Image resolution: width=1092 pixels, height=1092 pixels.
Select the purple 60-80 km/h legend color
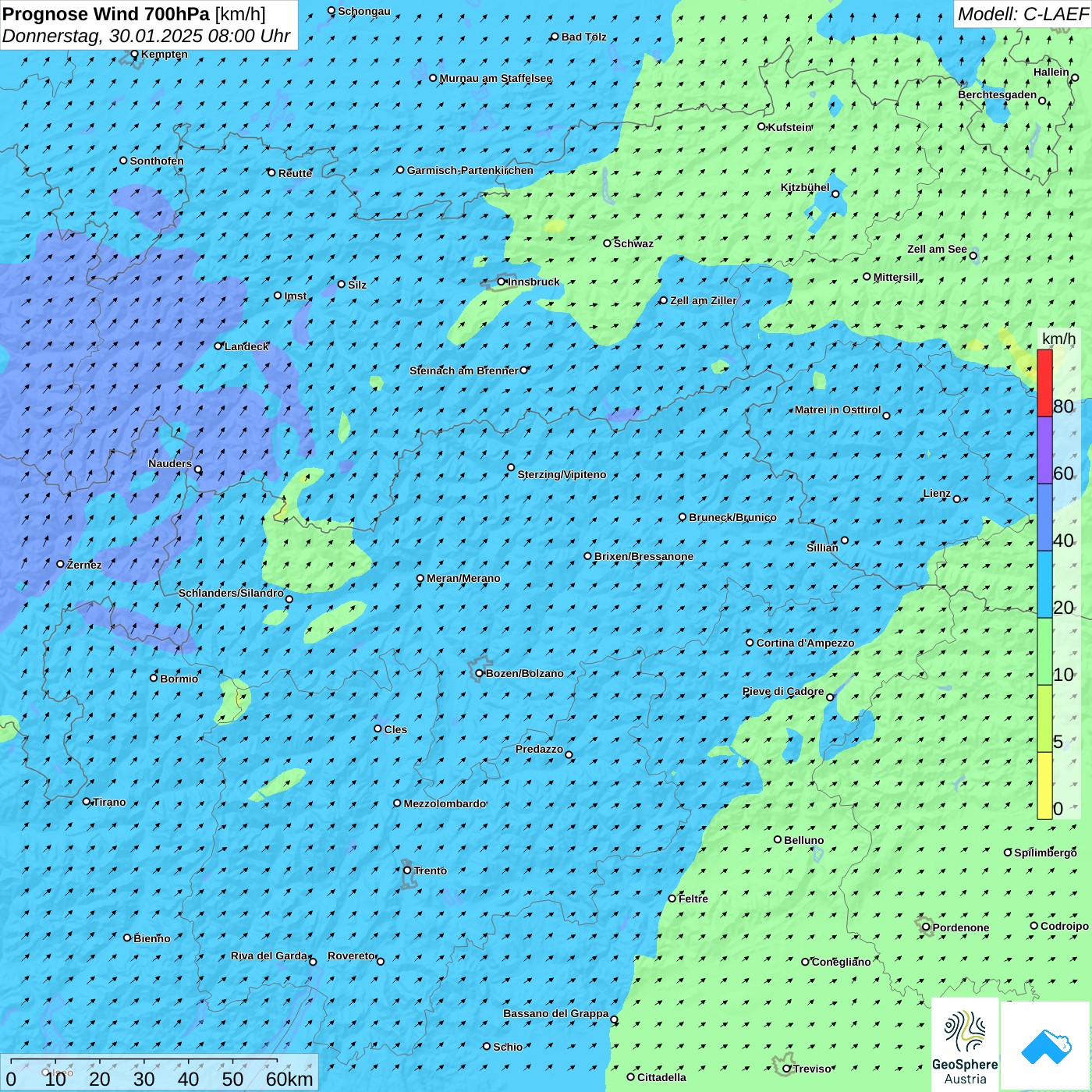1044,450
